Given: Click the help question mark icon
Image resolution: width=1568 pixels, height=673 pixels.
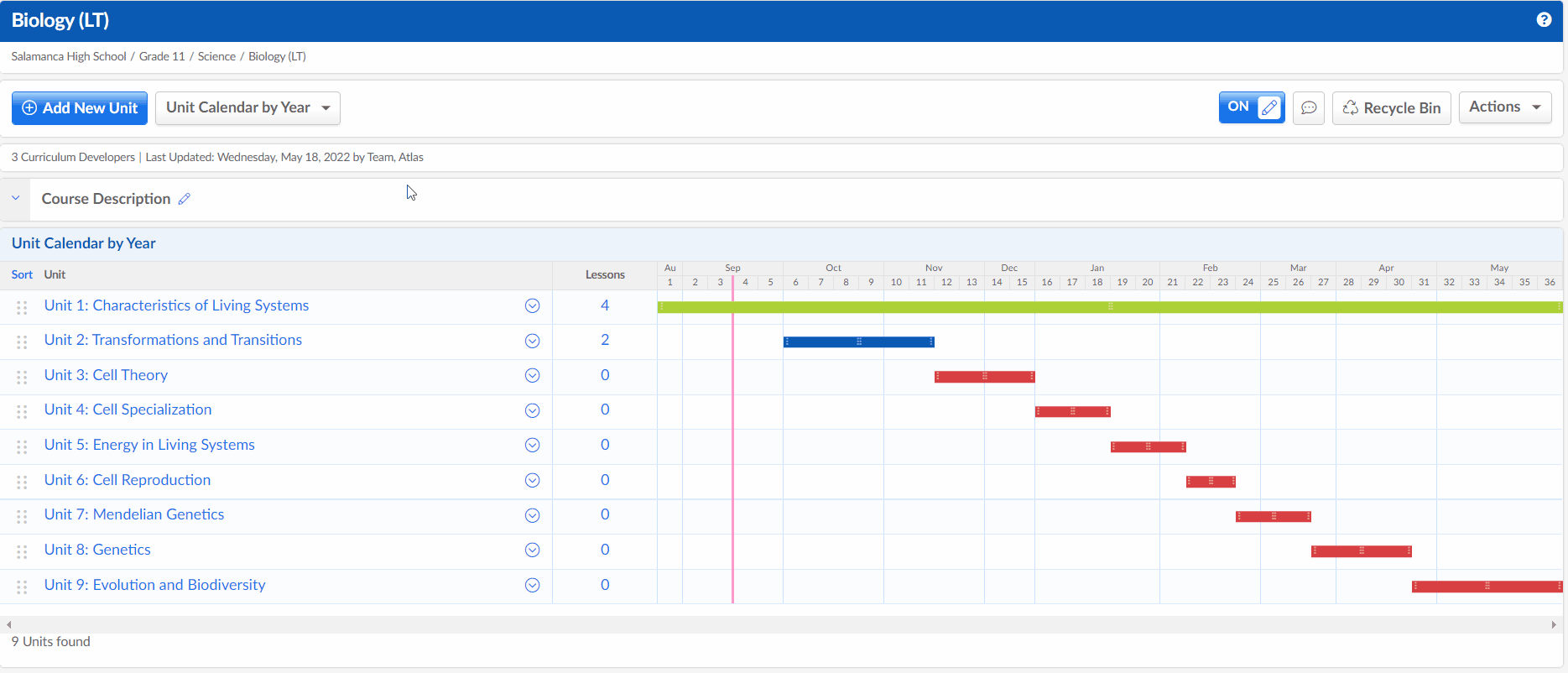Looking at the screenshot, I should click(1544, 20).
